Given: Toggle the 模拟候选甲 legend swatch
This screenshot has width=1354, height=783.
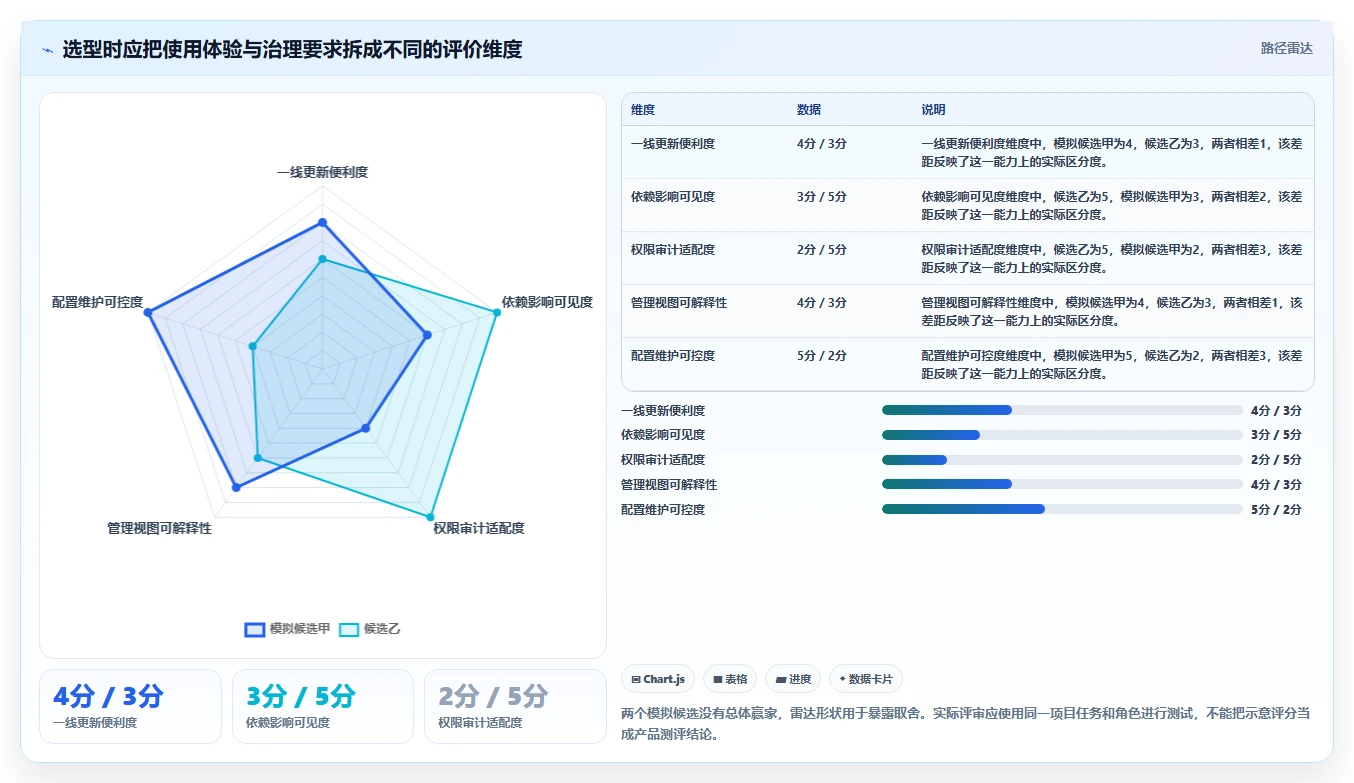Looking at the screenshot, I should click(255, 629).
